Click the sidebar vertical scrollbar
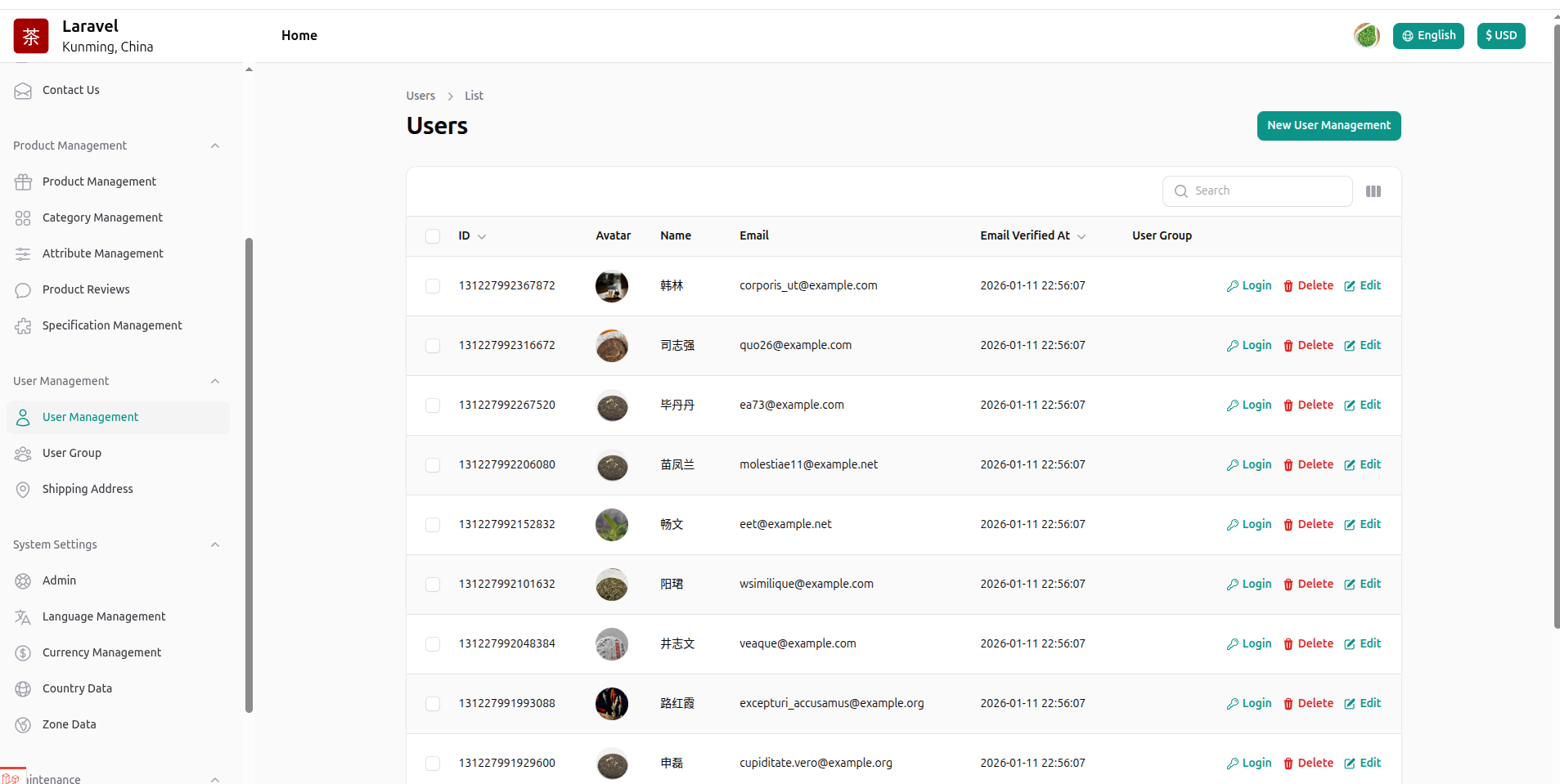 249,474
